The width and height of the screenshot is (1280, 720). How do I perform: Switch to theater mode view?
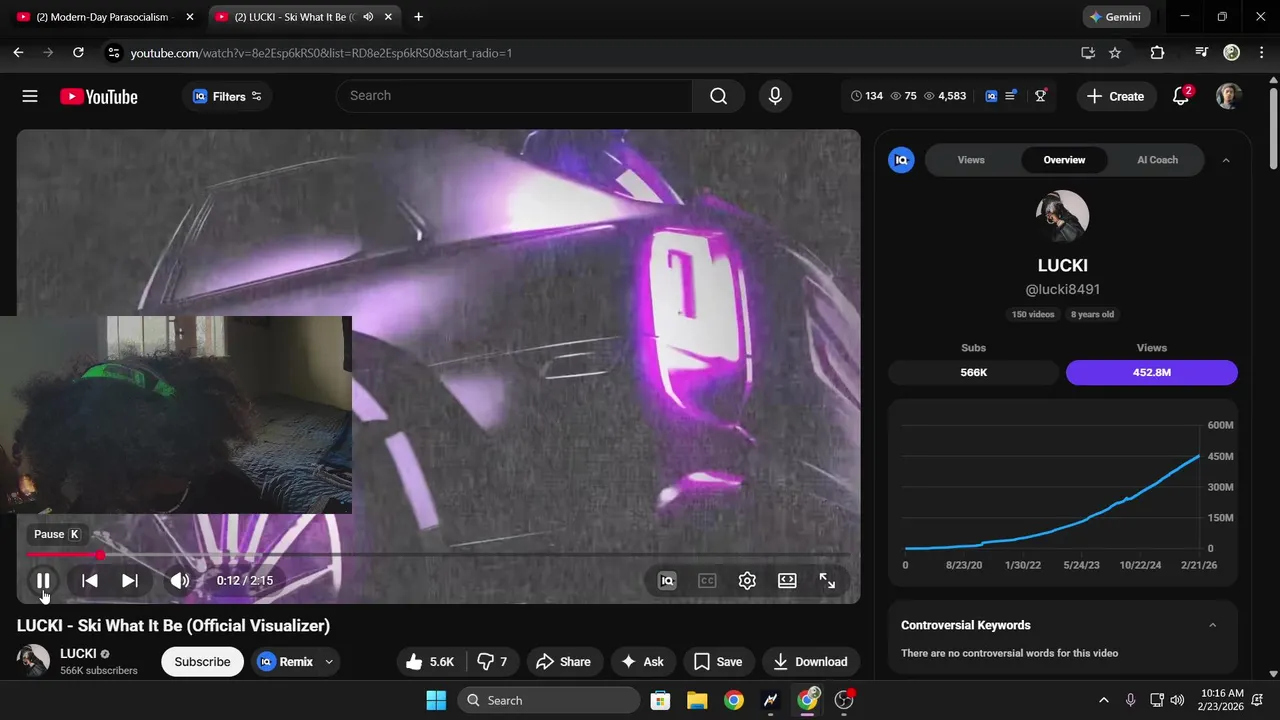(x=787, y=580)
